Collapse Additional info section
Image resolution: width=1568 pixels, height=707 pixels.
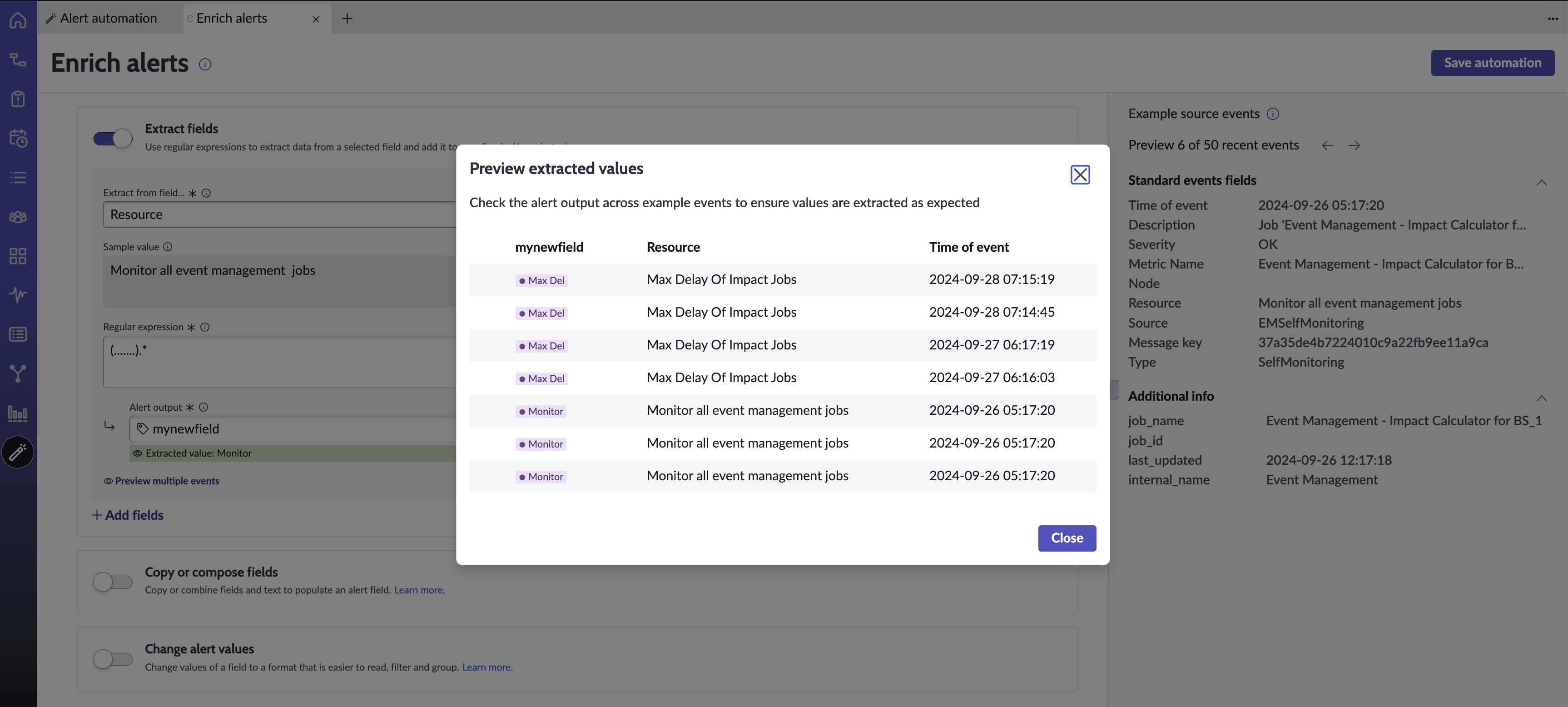(1541, 398)
